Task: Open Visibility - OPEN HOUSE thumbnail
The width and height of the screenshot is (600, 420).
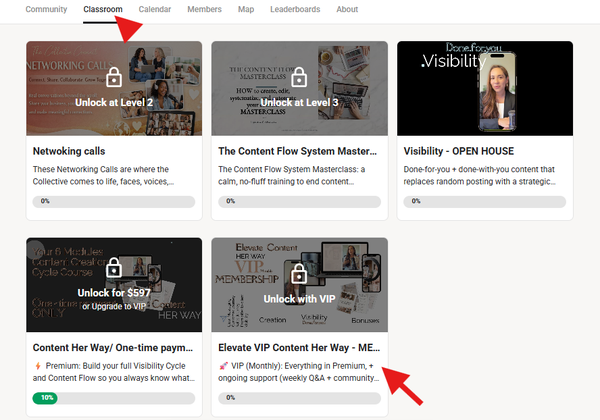Action: tap(485, 88)
